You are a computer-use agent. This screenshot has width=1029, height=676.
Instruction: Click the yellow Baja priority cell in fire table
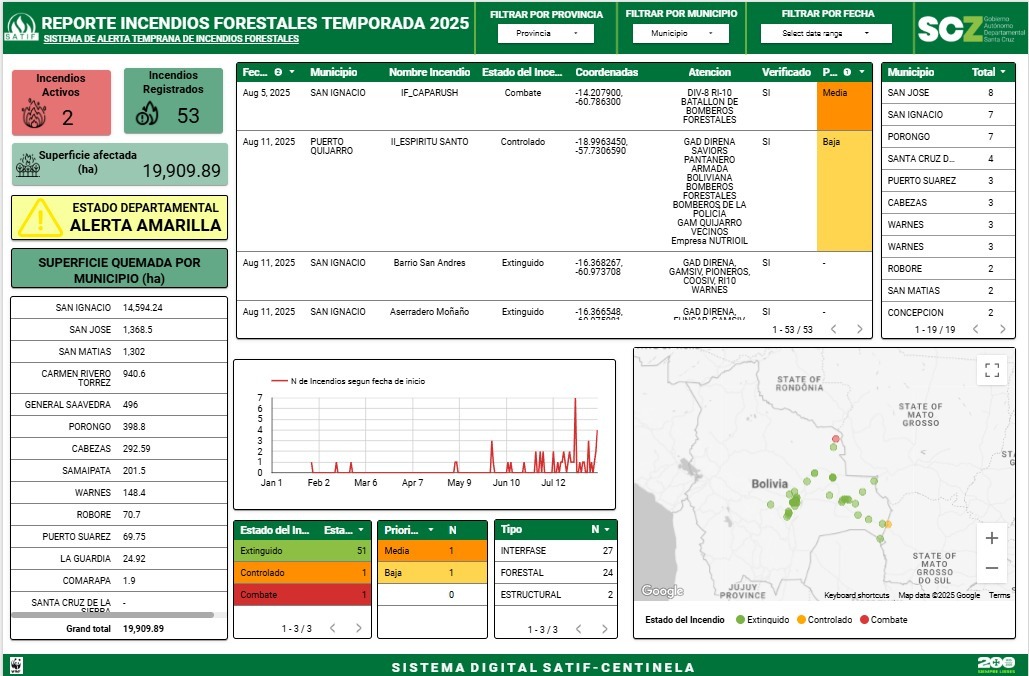pos(845,191)
